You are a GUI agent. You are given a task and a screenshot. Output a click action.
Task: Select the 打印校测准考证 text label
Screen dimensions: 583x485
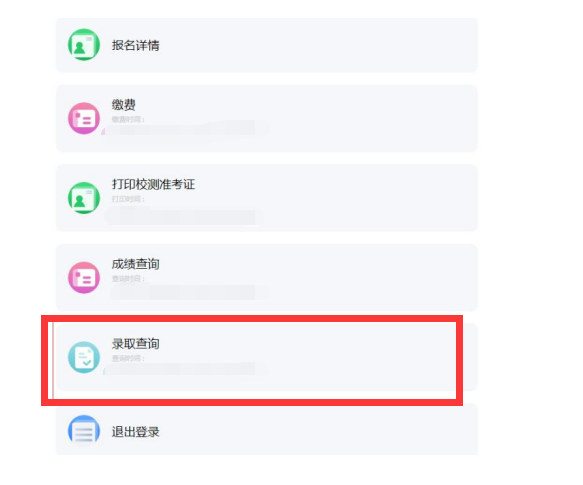(x=153, y=184)
